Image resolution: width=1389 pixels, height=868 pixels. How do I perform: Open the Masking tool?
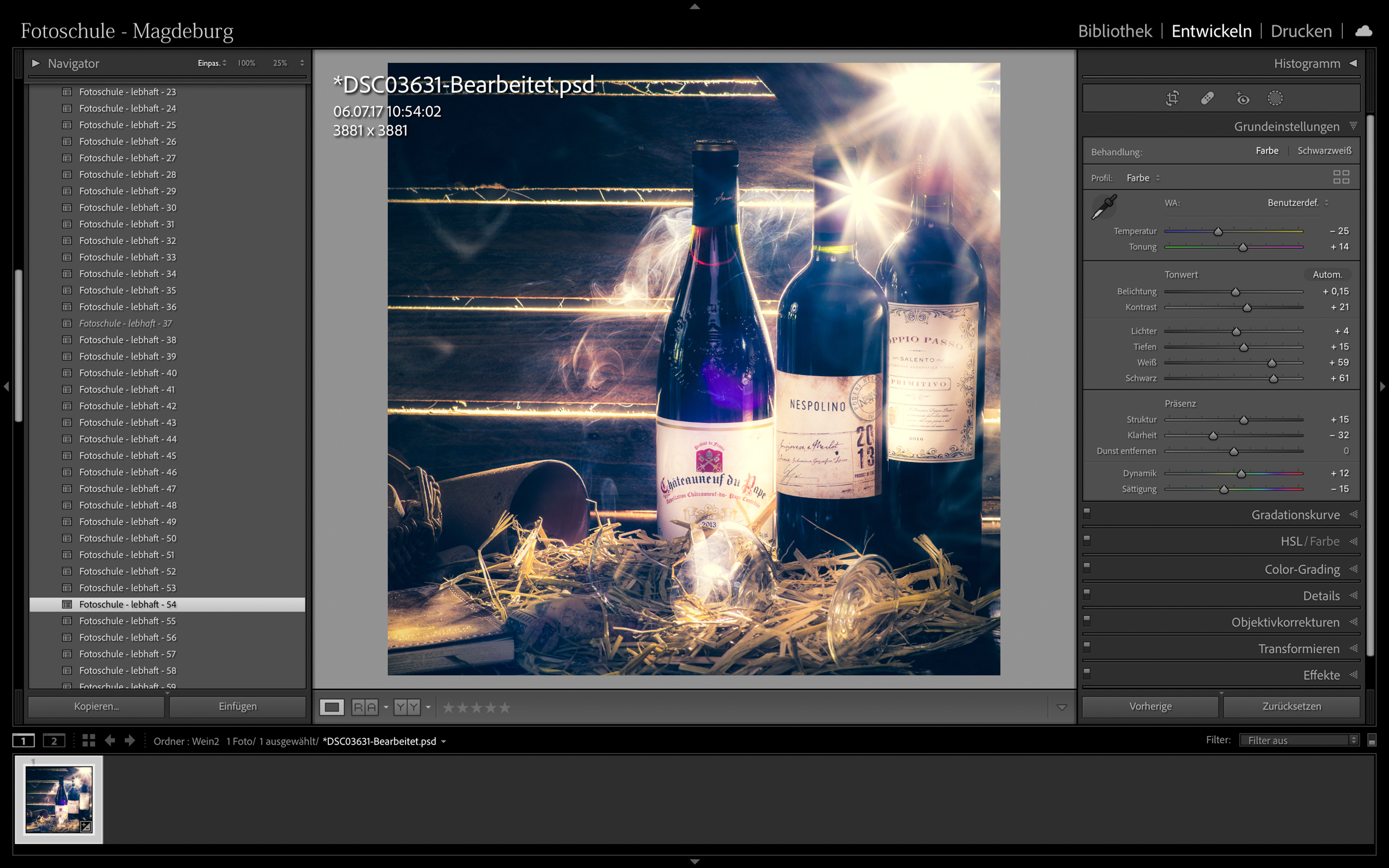pos(1275,98)
